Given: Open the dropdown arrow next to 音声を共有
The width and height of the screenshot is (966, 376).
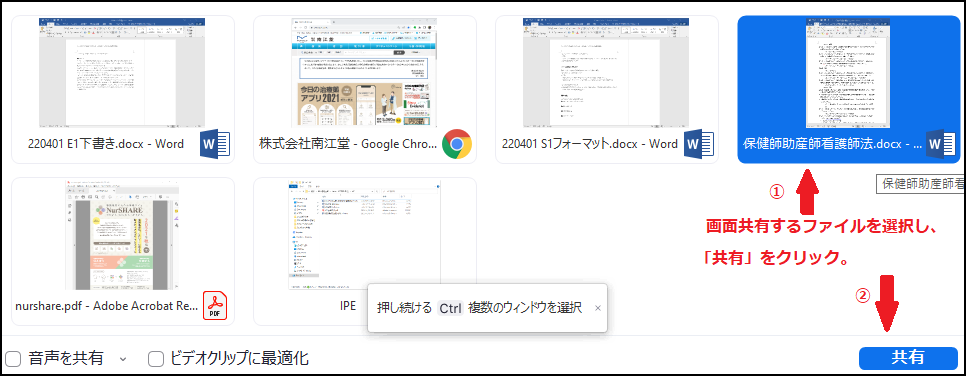Looking at the screenshot, I should 122,358.
